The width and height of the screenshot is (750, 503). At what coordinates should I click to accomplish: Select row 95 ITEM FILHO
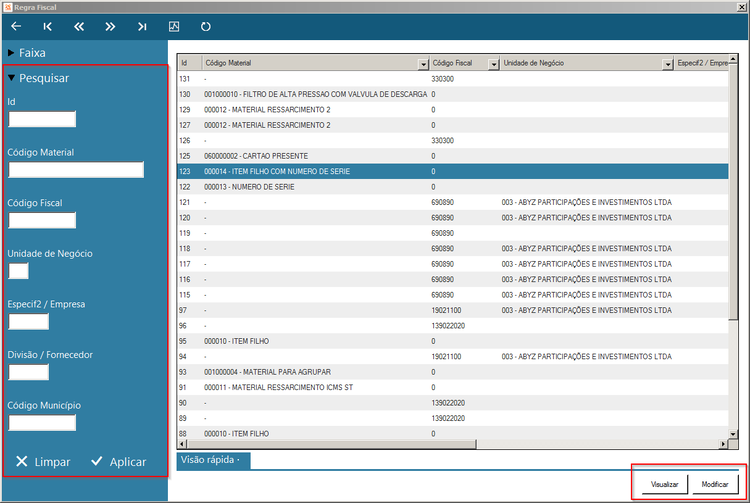point(452,341)
